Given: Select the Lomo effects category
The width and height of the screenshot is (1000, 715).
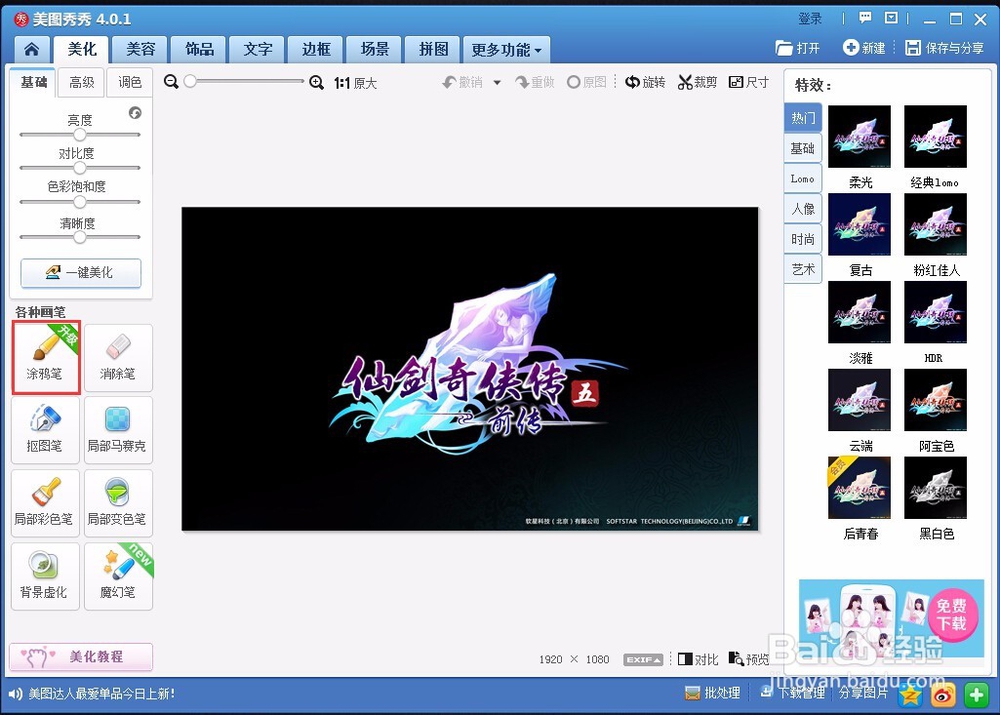Looking at the screenshot, I should point(803,179).
